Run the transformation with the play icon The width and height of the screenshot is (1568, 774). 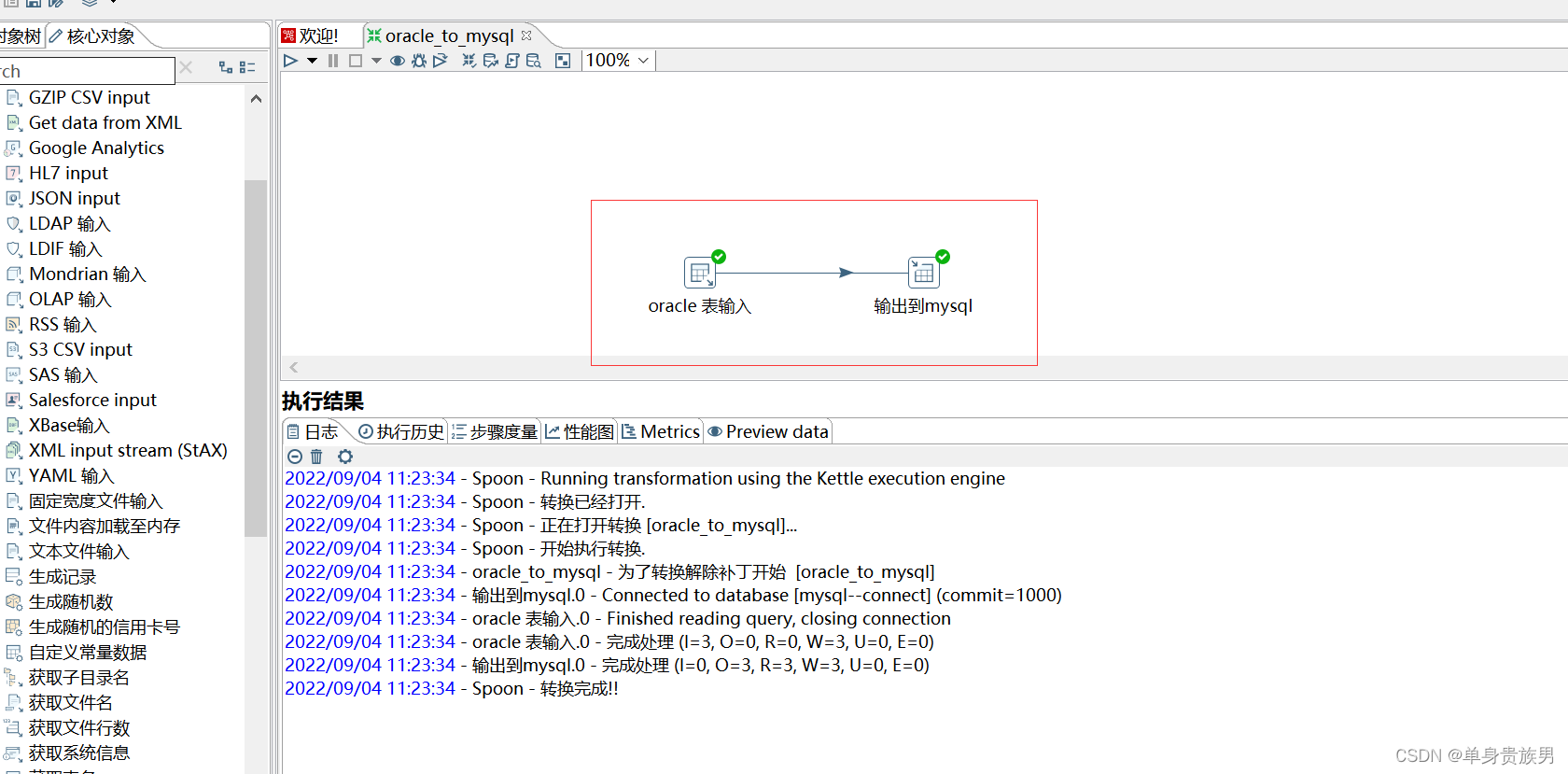click(290, 61)
